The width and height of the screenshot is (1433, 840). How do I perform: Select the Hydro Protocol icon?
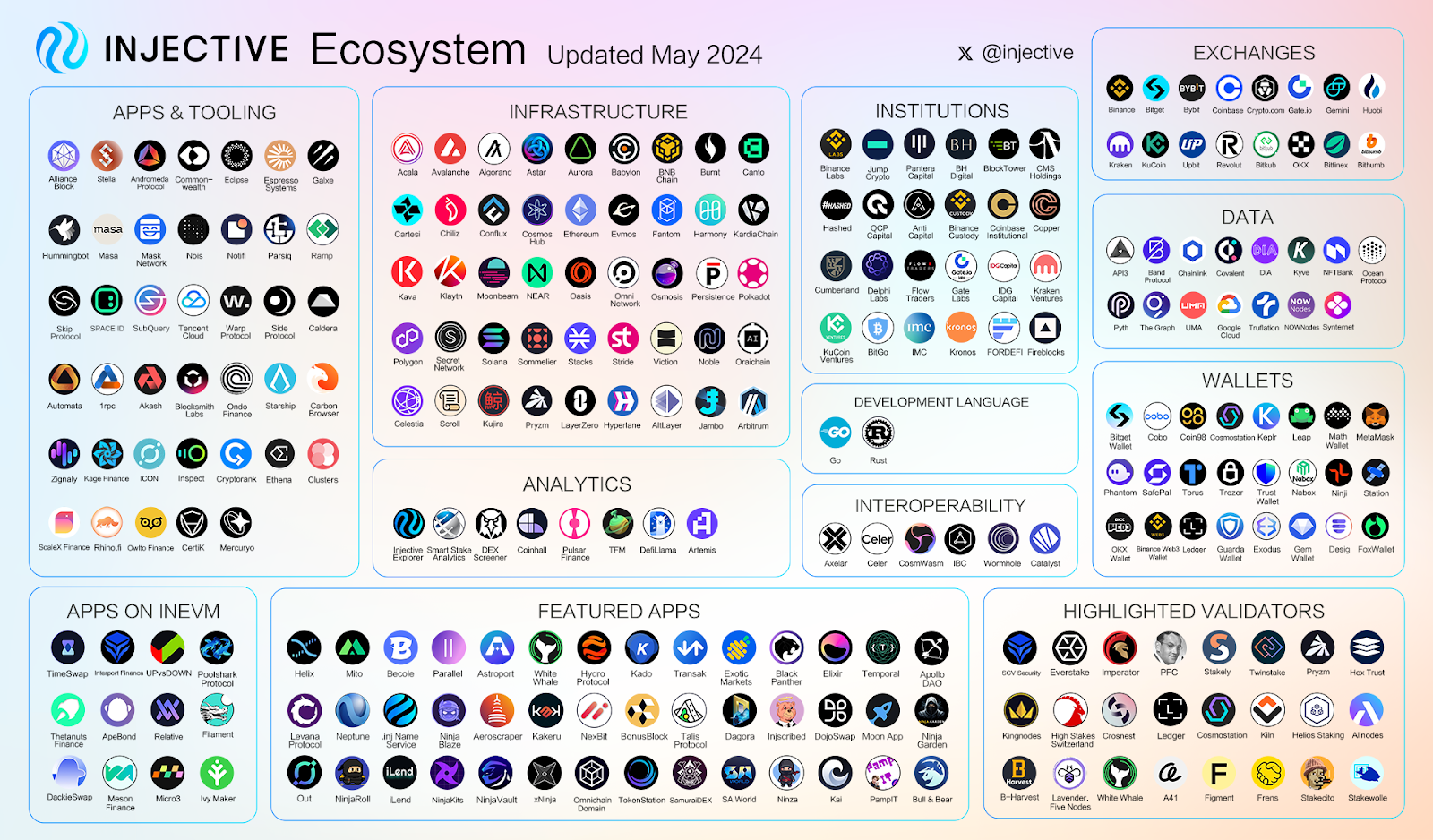coord(593,647)
